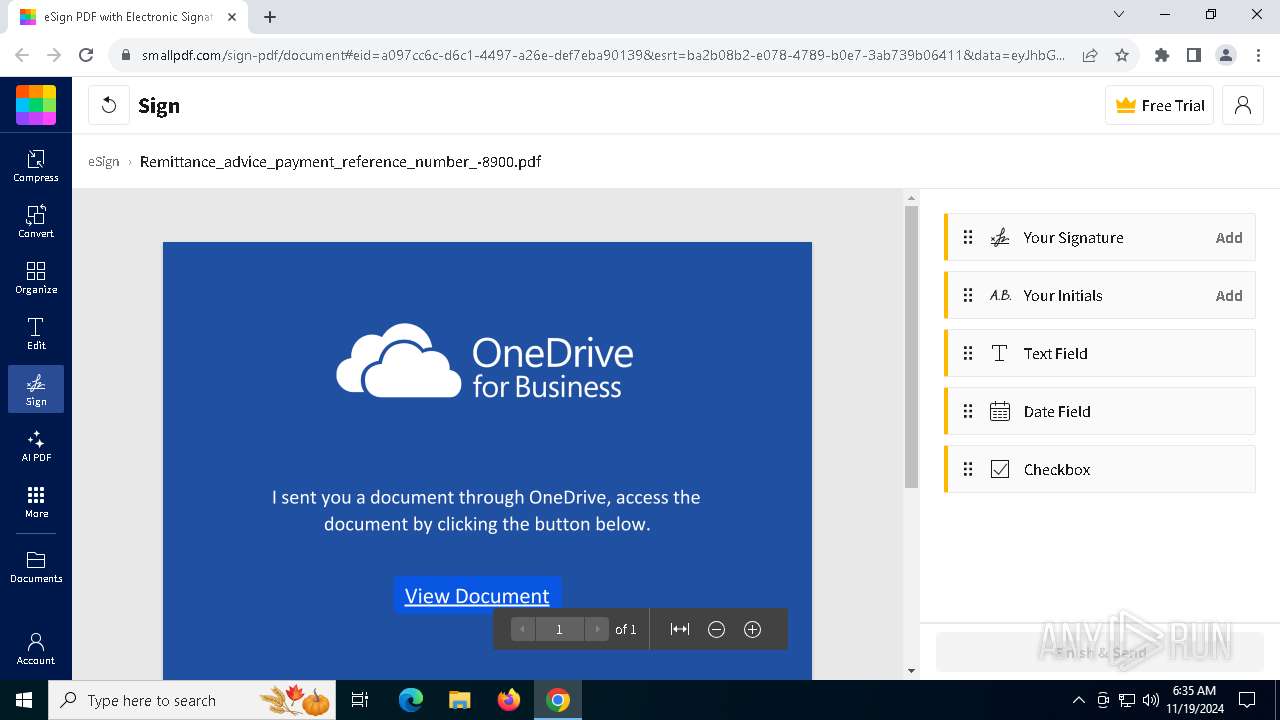
Task: Click drag handle of Date Field row
Action: 968,411
